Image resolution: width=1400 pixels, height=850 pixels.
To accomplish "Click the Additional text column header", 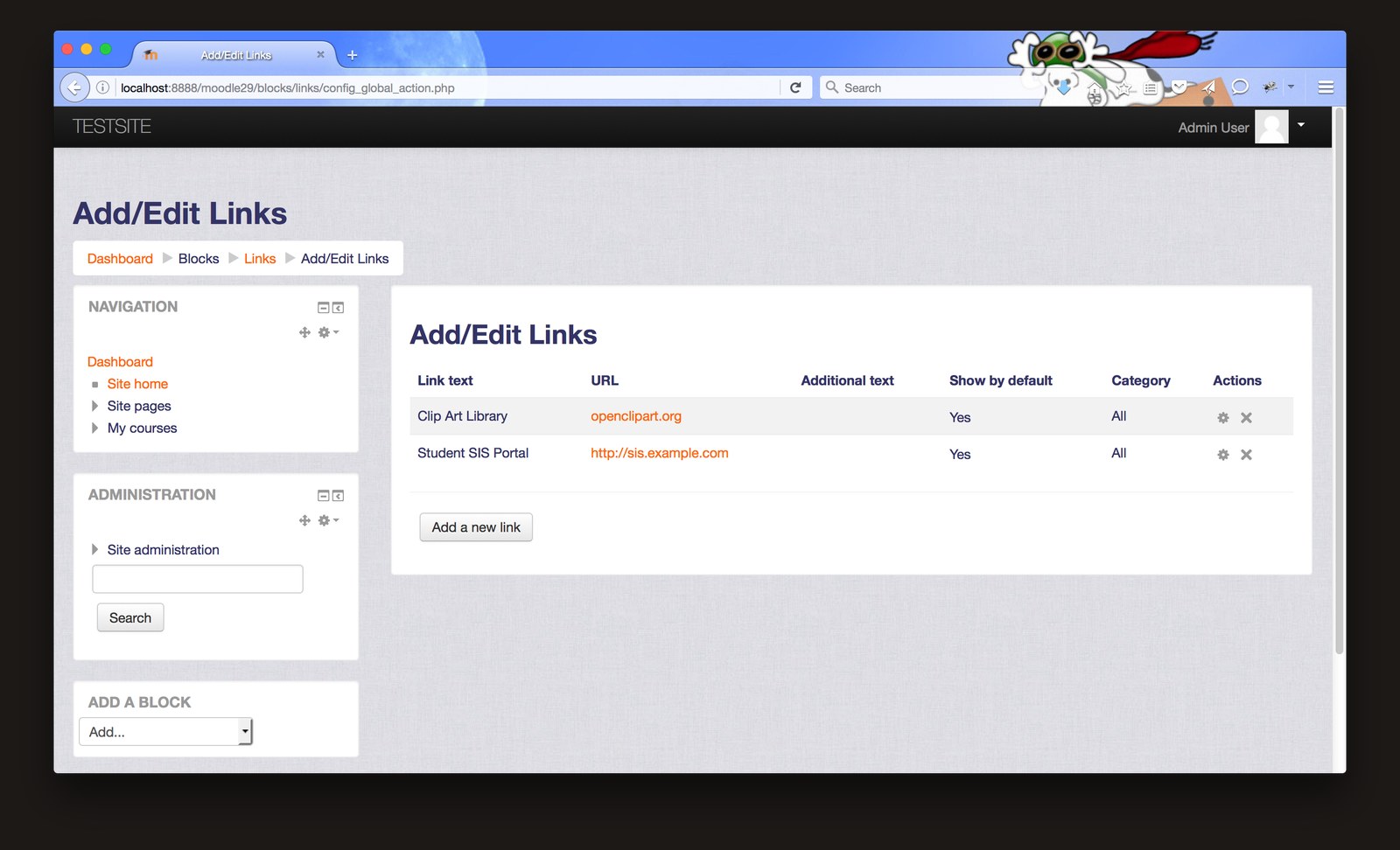I will (x=847, y=380).
